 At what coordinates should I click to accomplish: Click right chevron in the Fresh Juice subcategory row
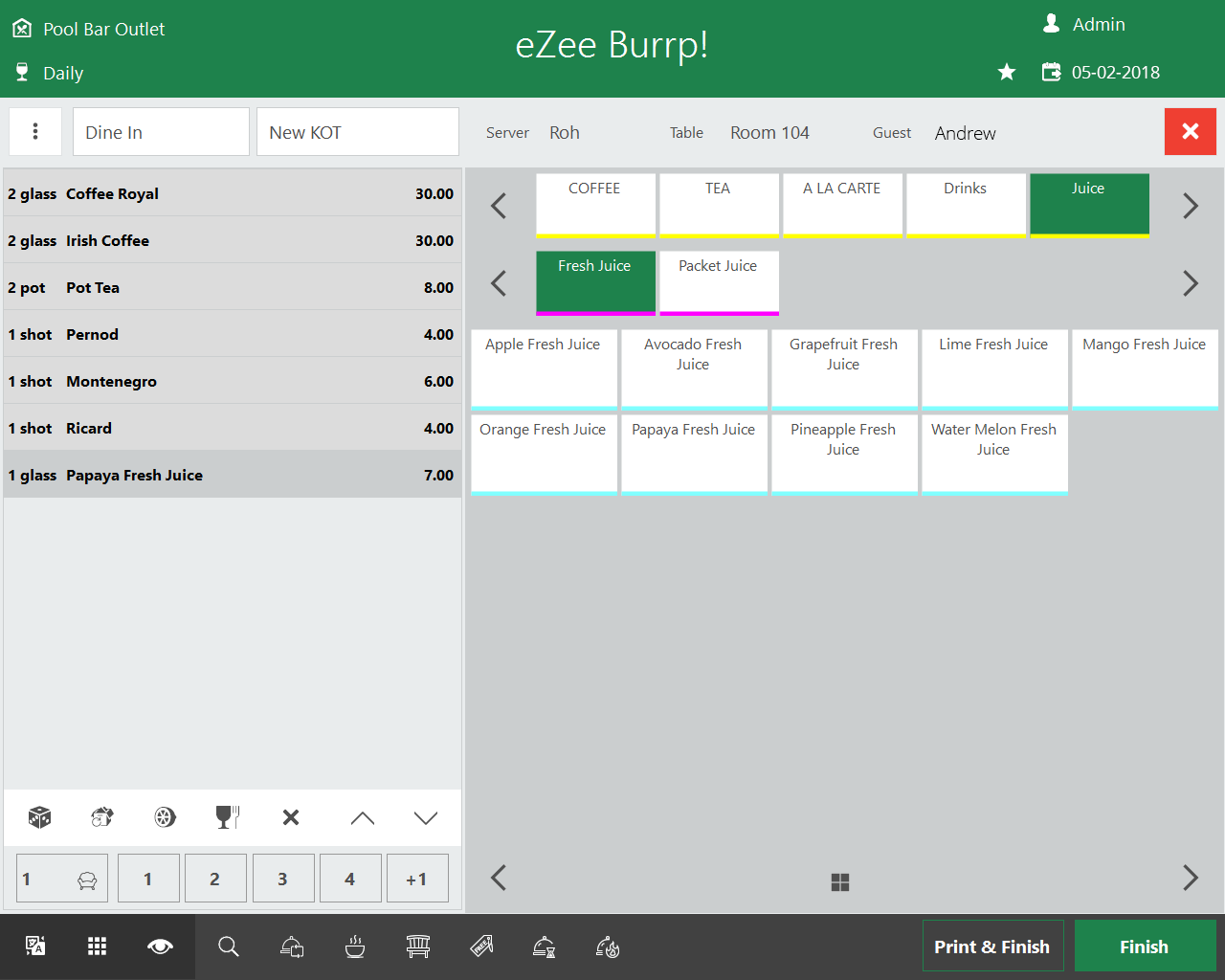coord(1191,283)
